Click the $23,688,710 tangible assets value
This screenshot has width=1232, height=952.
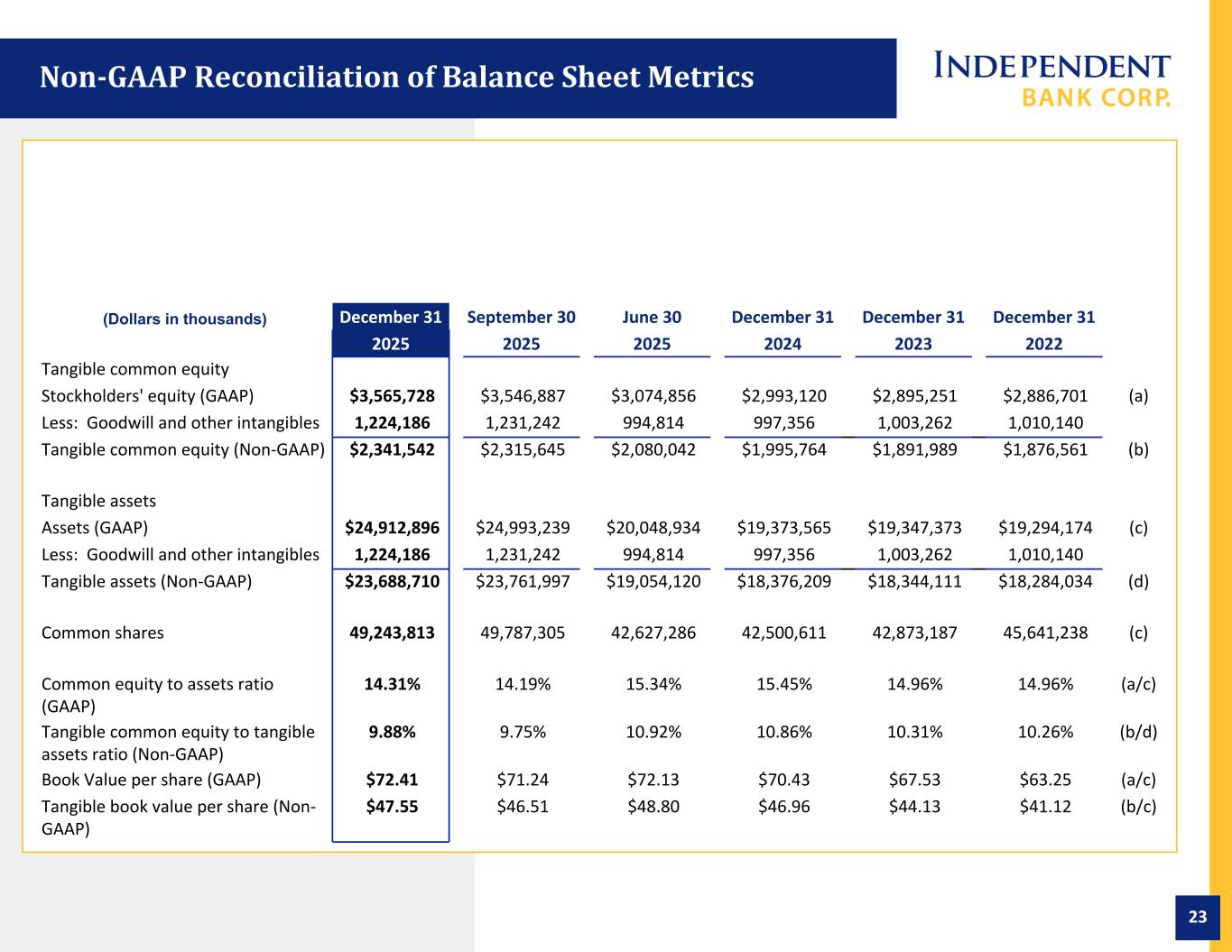click(392, 581)
